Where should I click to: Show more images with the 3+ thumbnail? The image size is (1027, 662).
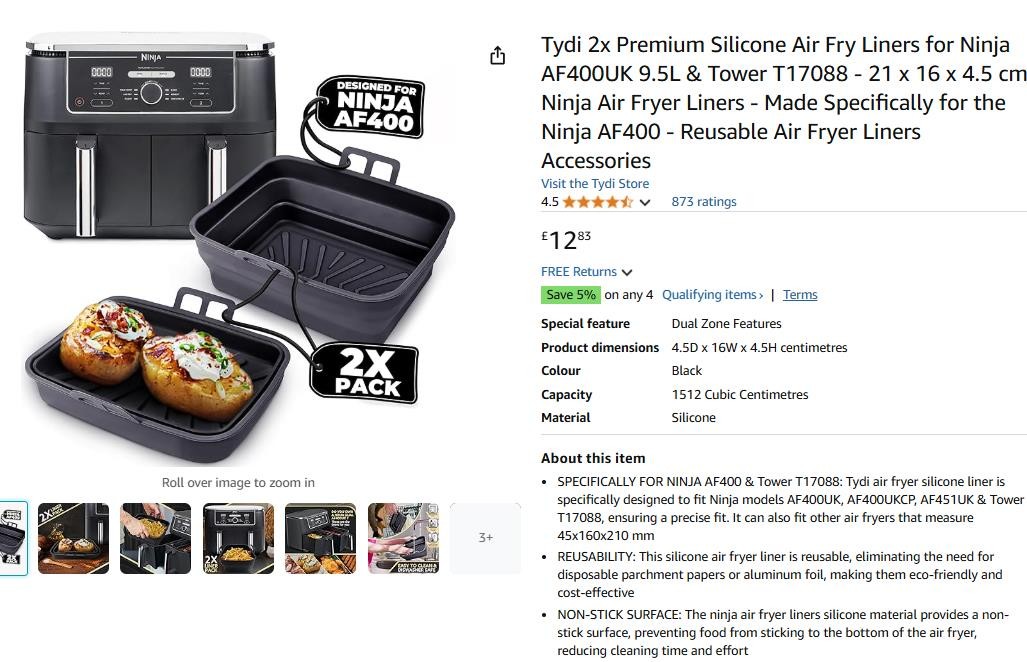pos(485,538)
